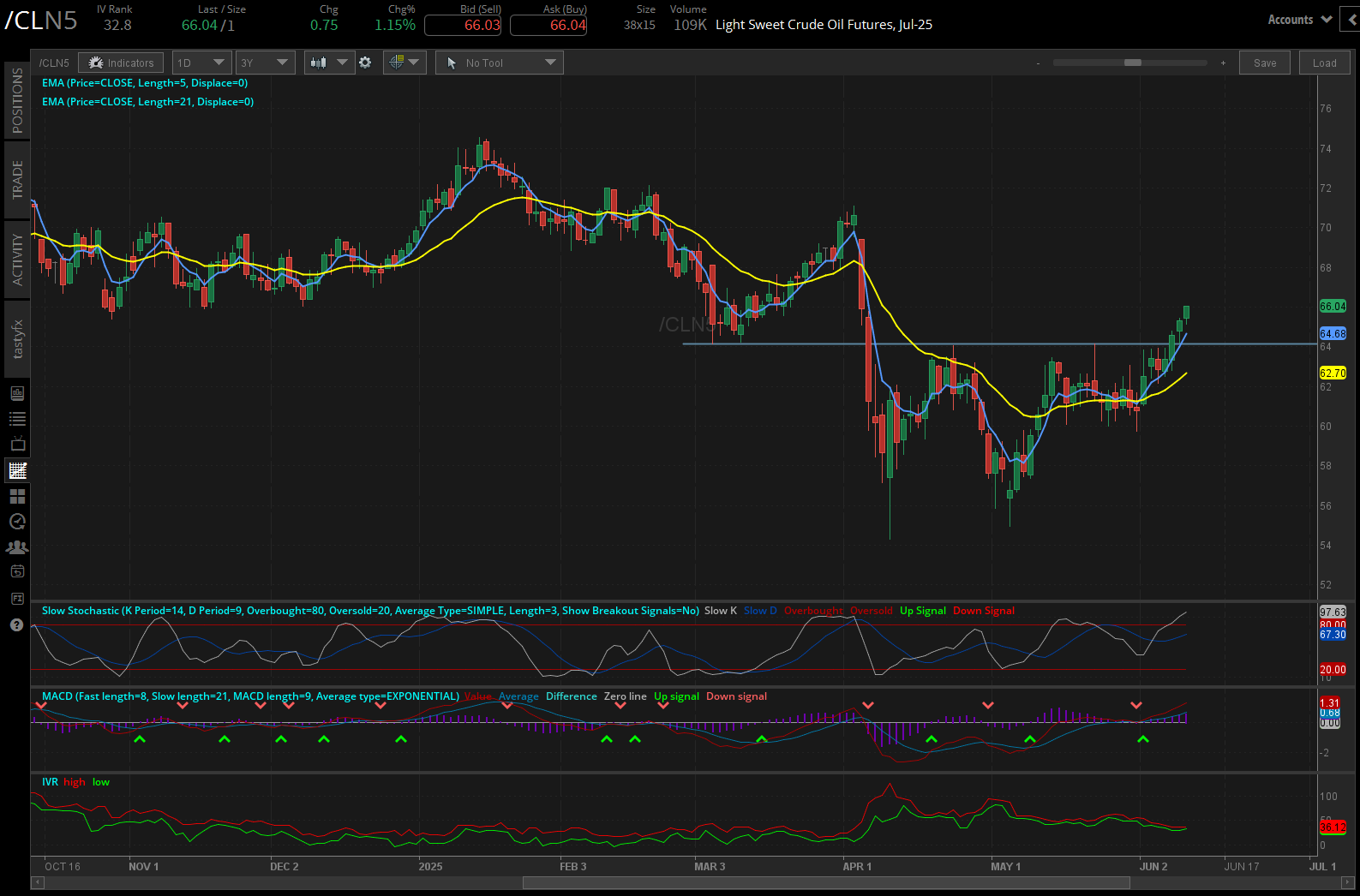Click the chart zoom slider handle
1360x896 pixels.
pos(1132,63)
